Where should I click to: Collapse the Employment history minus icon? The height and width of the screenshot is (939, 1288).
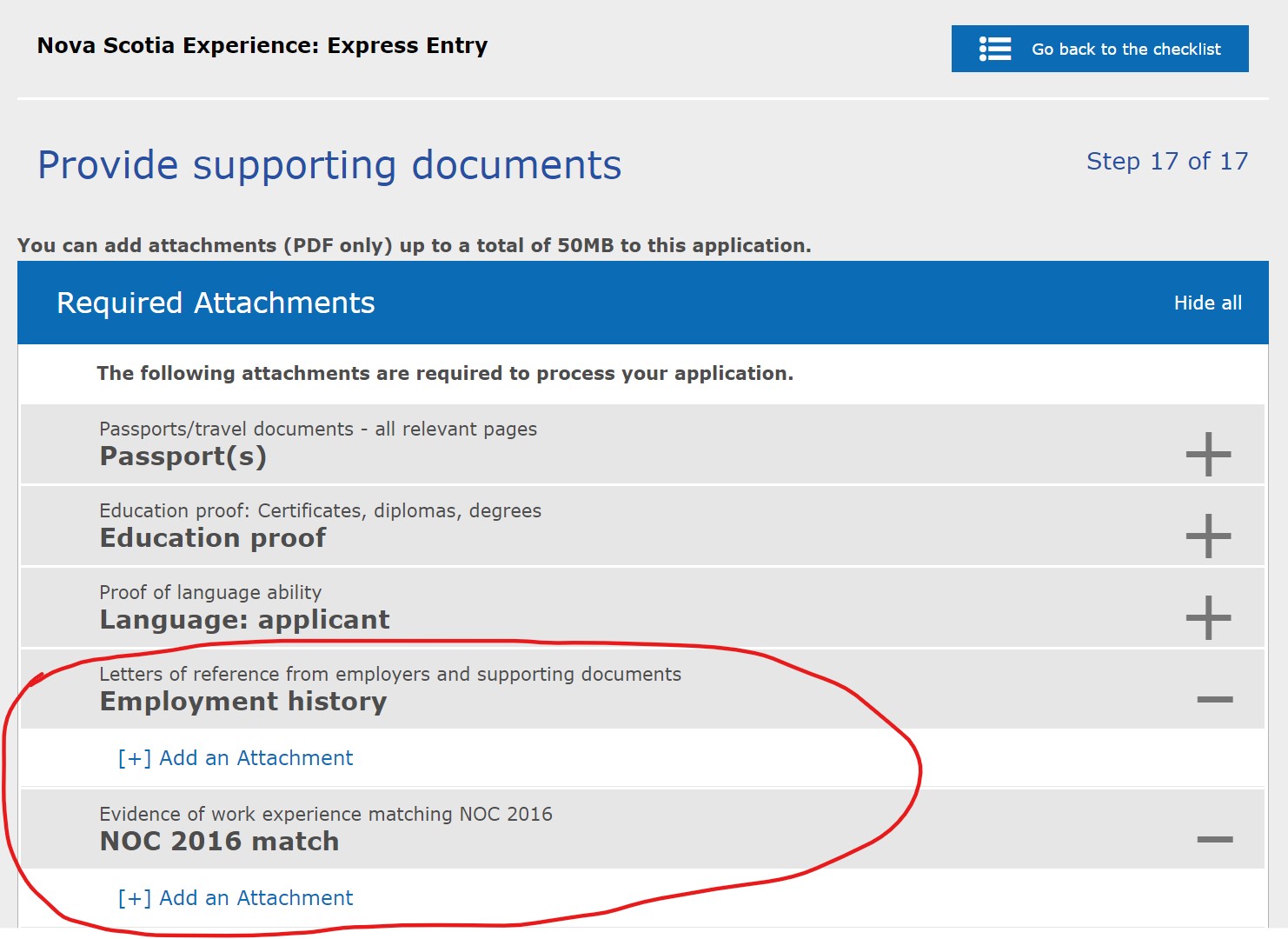click(x=1215, y=699)
